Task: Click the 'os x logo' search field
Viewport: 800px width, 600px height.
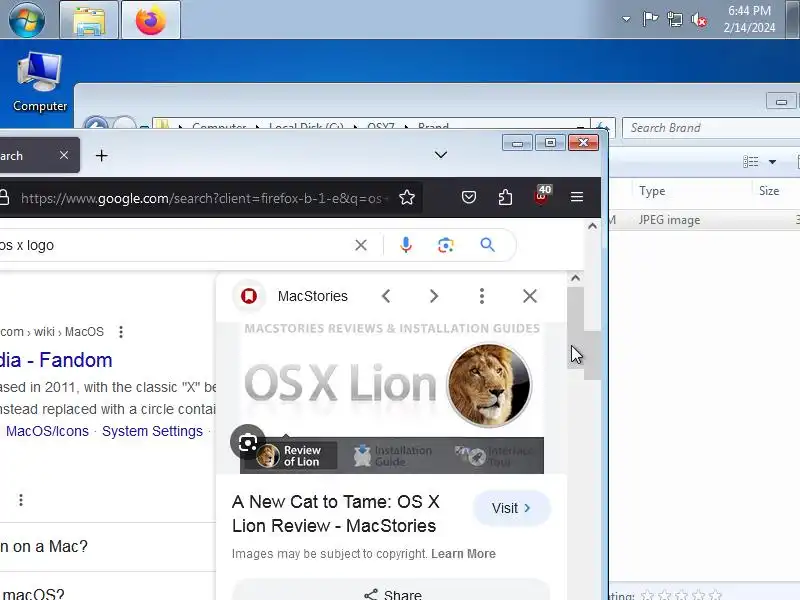Action: tap(173, 245)
